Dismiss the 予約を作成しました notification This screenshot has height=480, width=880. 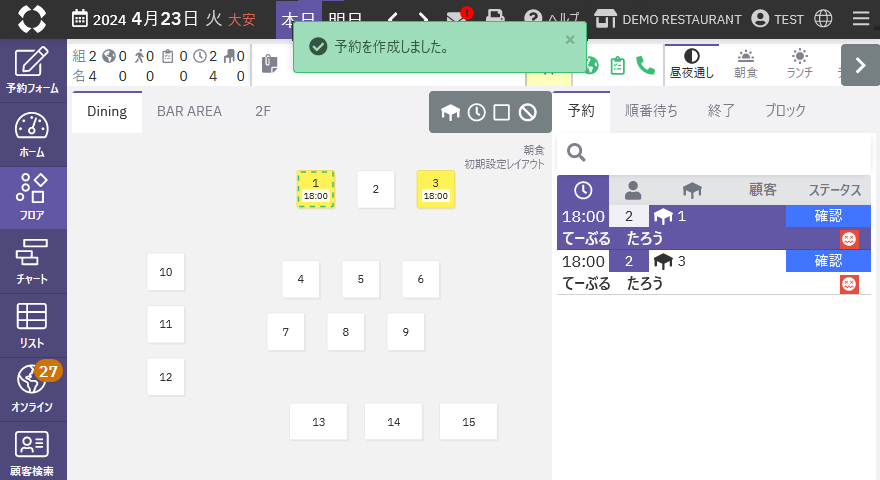(x=570, y=40)
